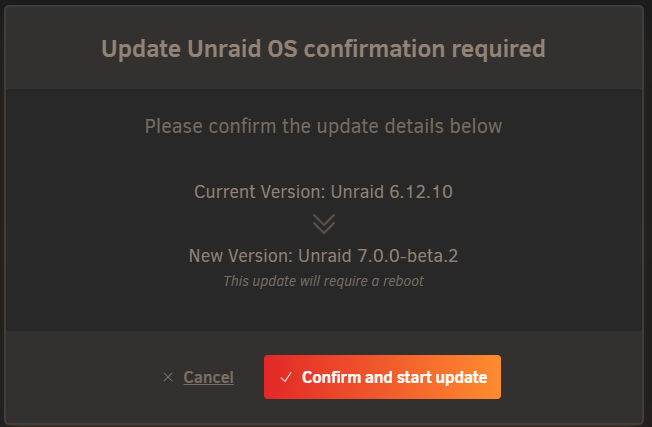Image resolution: width=652 pixels, height=427 pixels.
Task: Select the 'Current Version' label text
Action: pos(259,192)
